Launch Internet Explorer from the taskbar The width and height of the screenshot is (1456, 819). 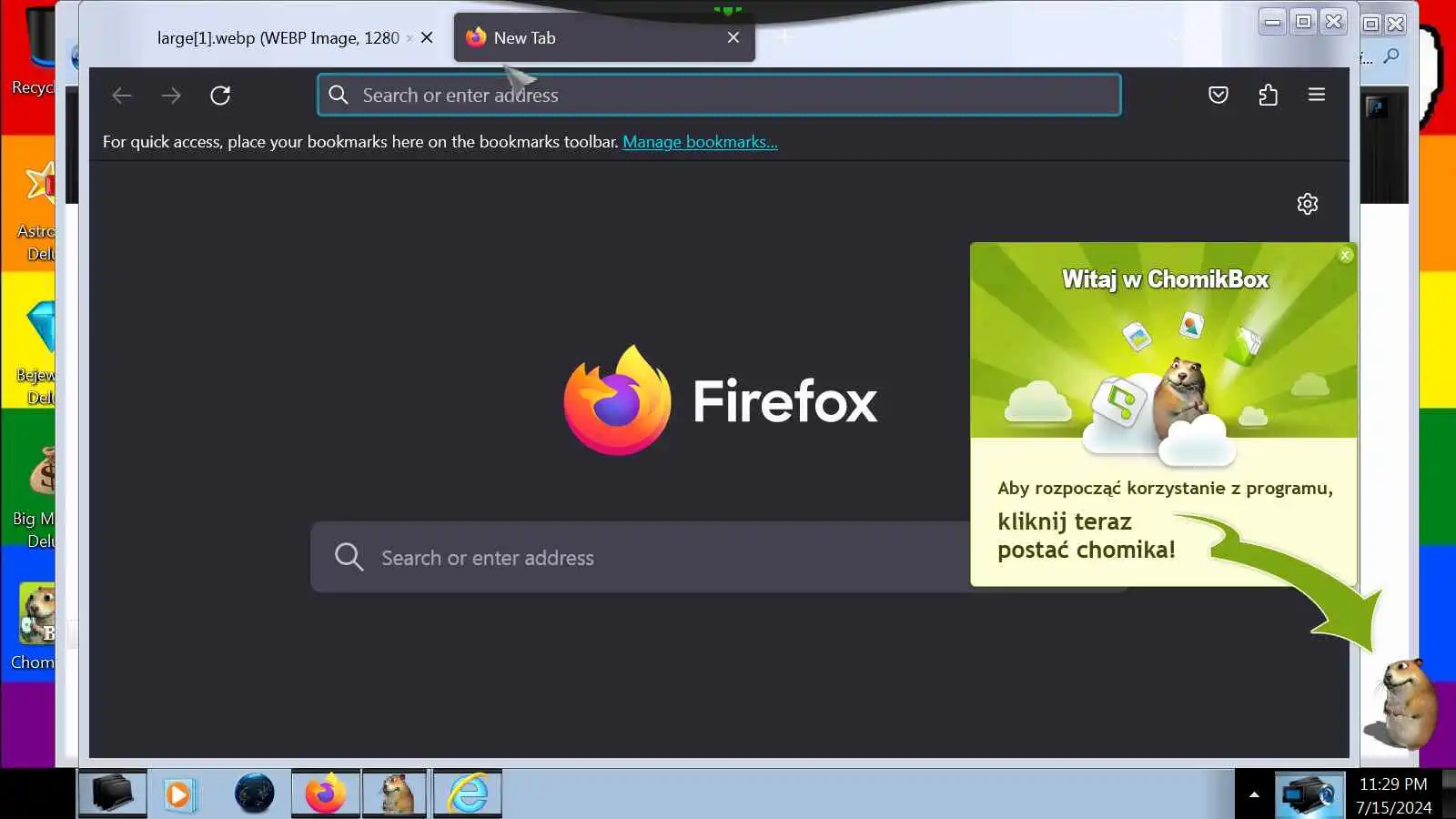coord(468,794)
